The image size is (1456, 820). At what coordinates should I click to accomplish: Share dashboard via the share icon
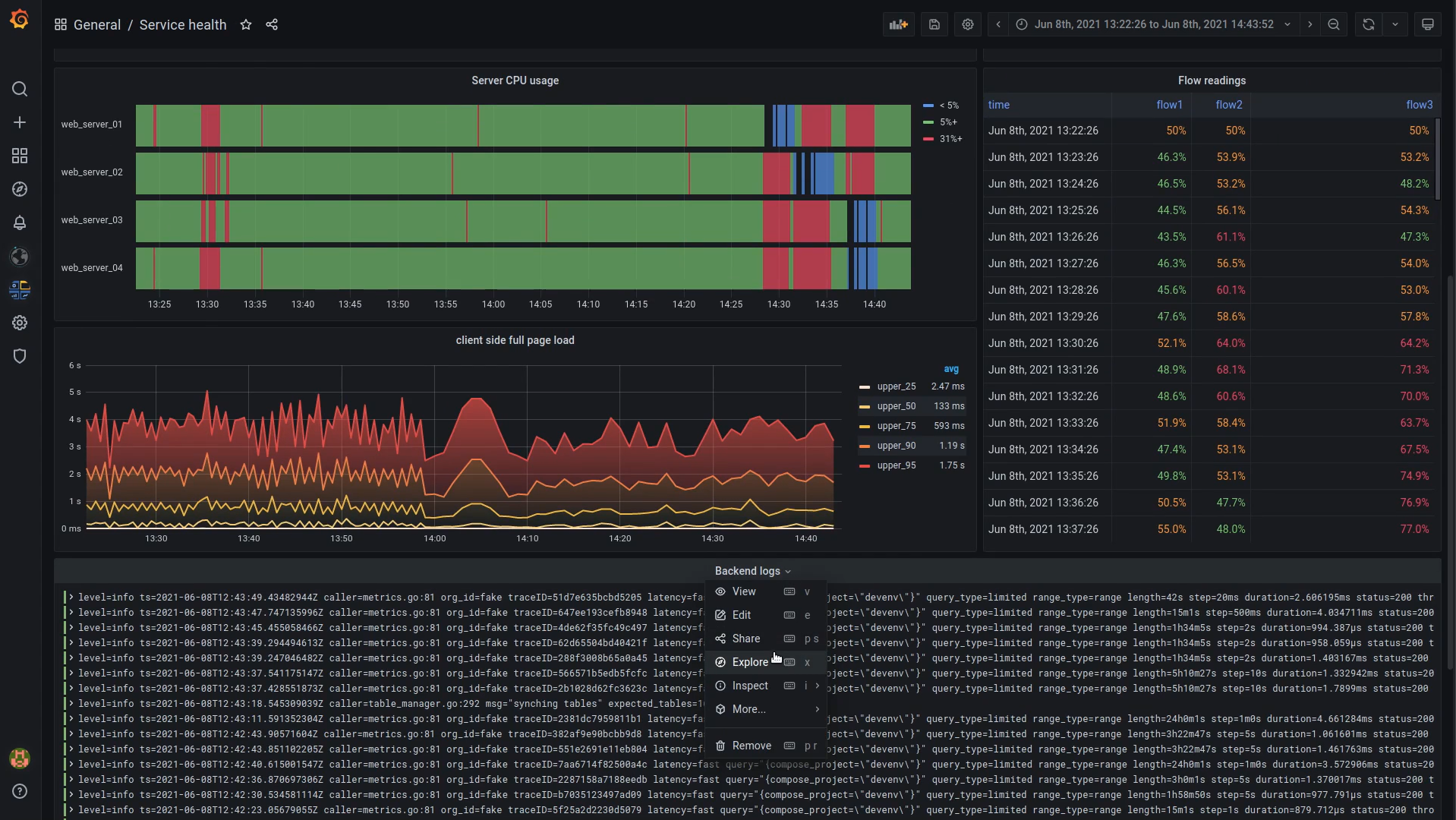pyautogui.click(x=272, y=24)
